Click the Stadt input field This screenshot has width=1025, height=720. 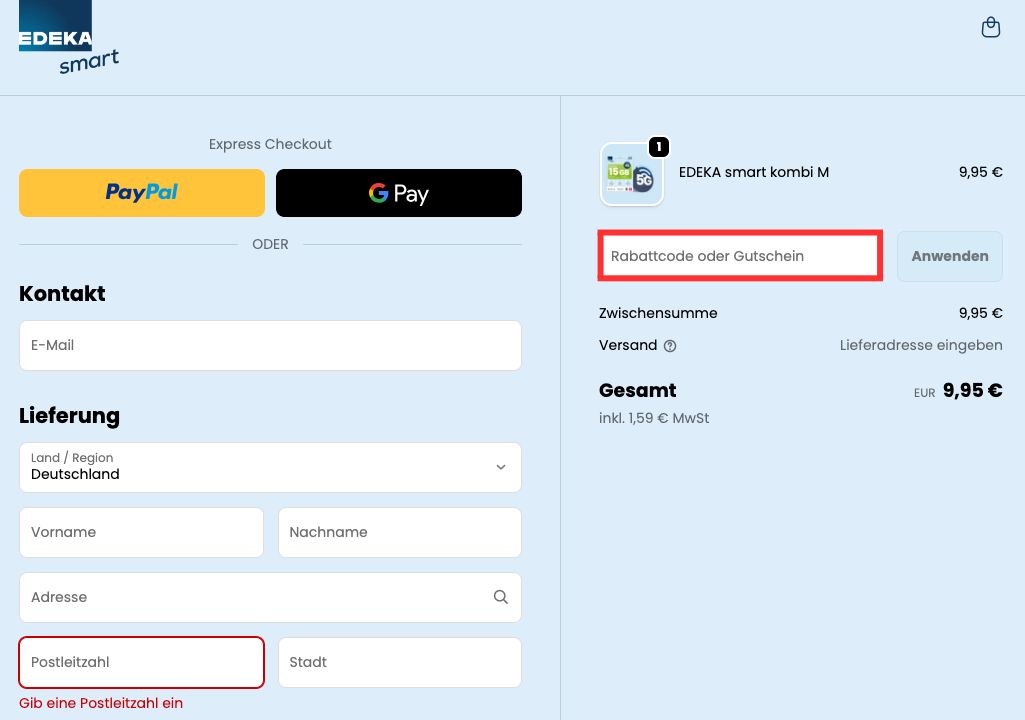[399, 662]
